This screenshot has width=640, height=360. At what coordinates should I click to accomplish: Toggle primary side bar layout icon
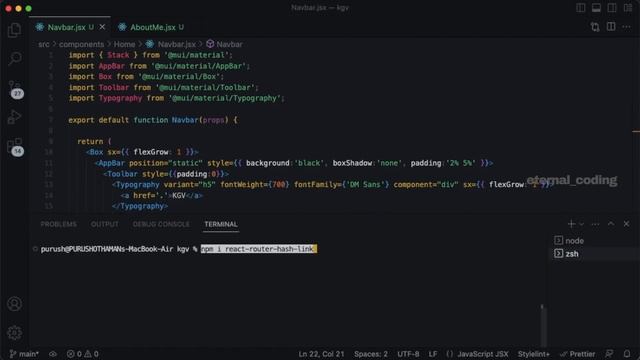[580, 8]
